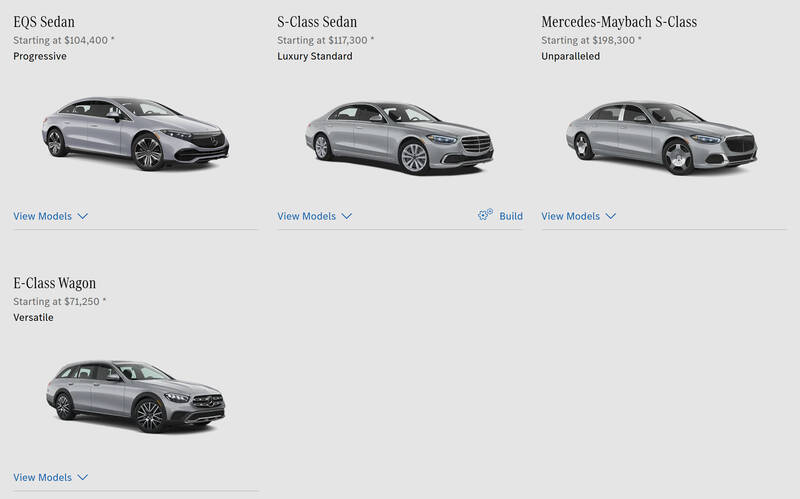Expand View Models for EQS Sedan
Viewport: 800px width, 499px height.
click(51, 216)
